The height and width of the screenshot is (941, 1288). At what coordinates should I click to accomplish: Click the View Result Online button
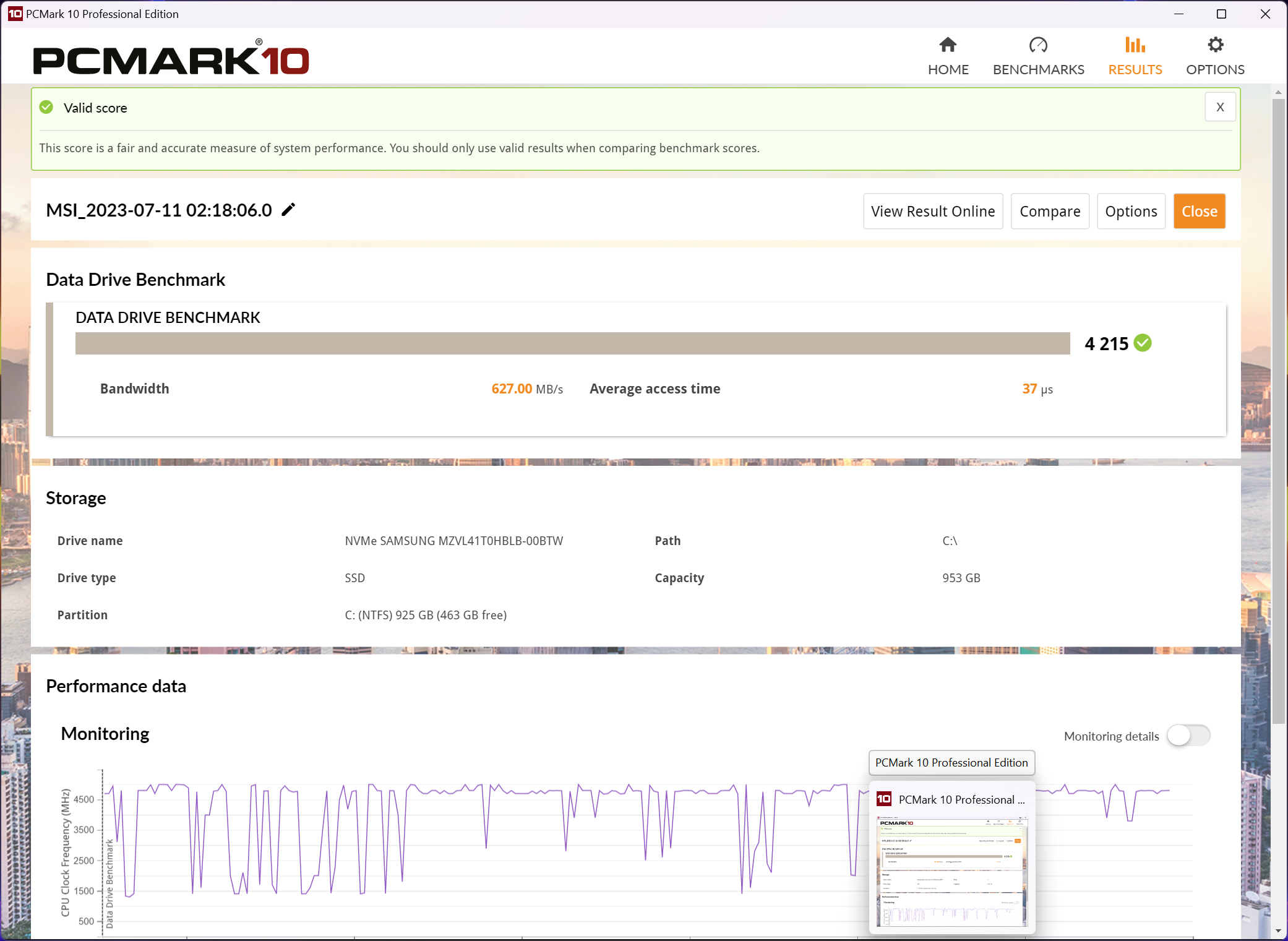tap(933, 211)
